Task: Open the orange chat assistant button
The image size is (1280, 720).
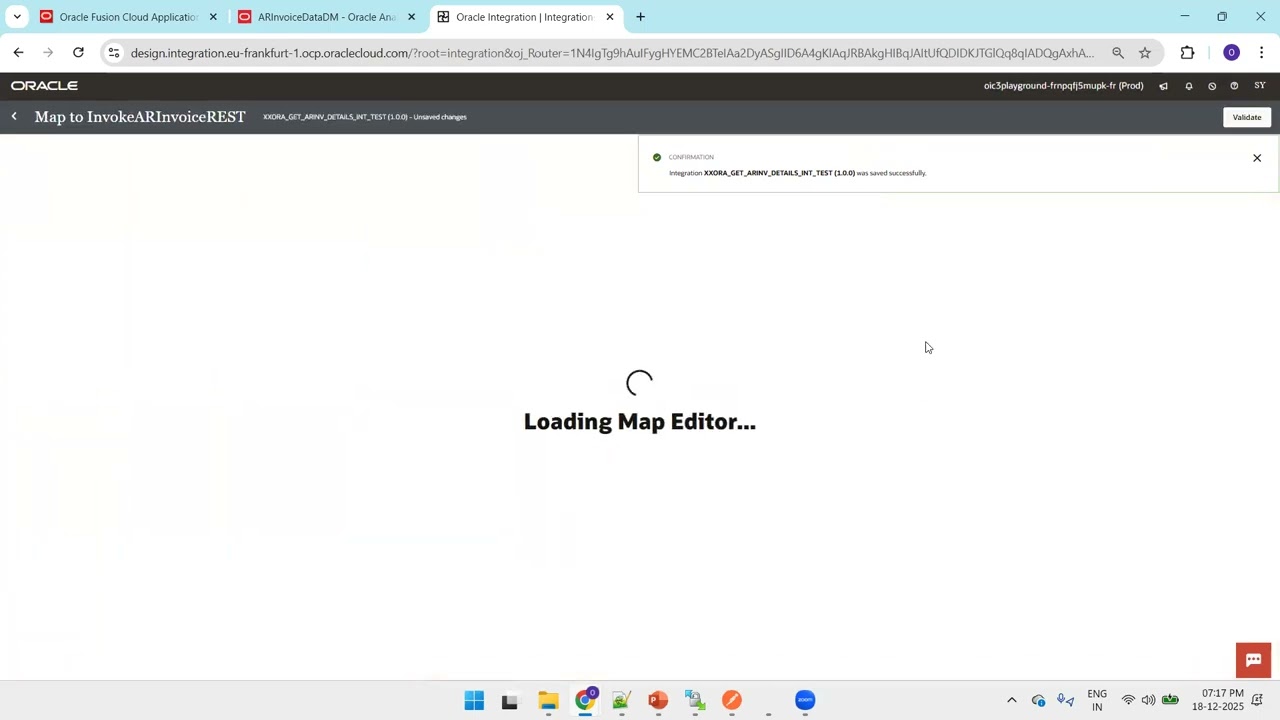Action: 1253,660
